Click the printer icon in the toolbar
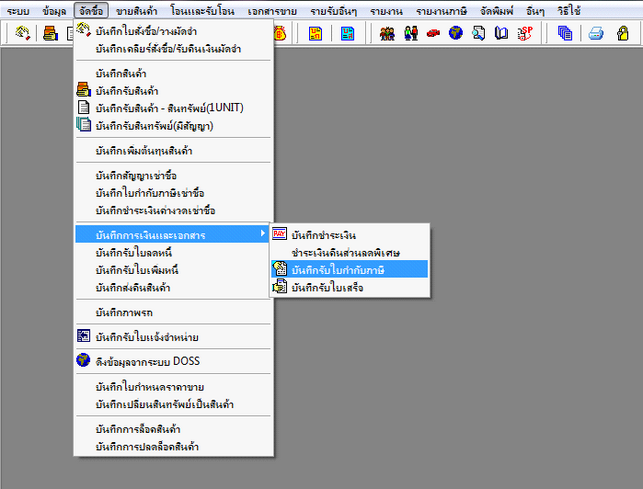Viewport: 643px width, 489px height. click(596, 33)
